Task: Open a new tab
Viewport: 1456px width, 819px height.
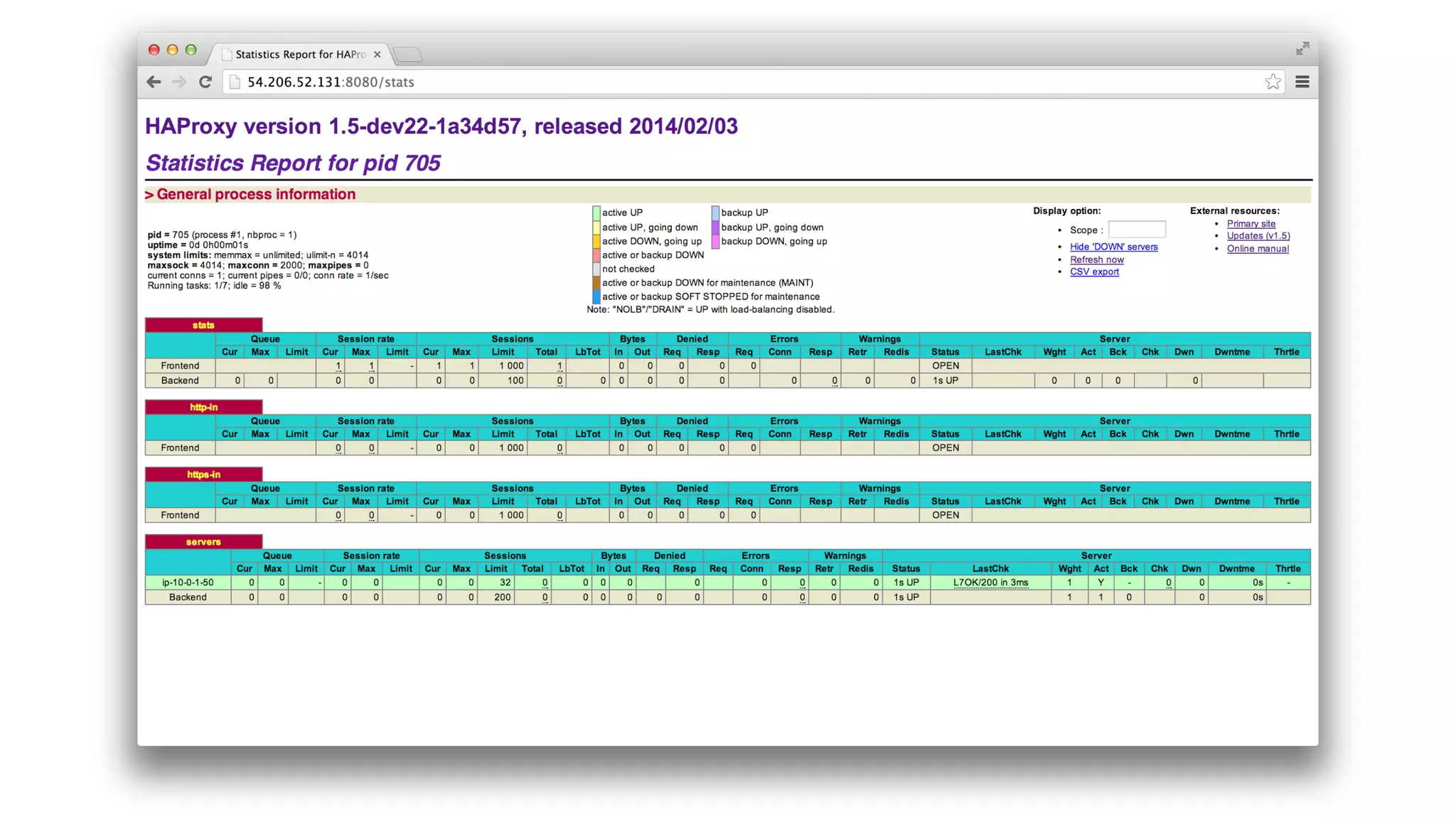Action: tap(407, 54)
